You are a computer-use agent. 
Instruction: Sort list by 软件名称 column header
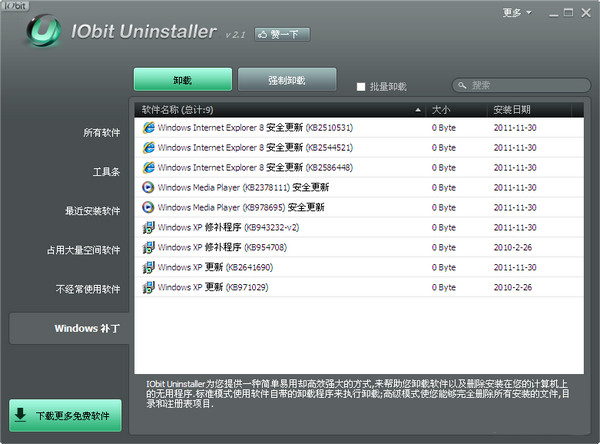280,109
